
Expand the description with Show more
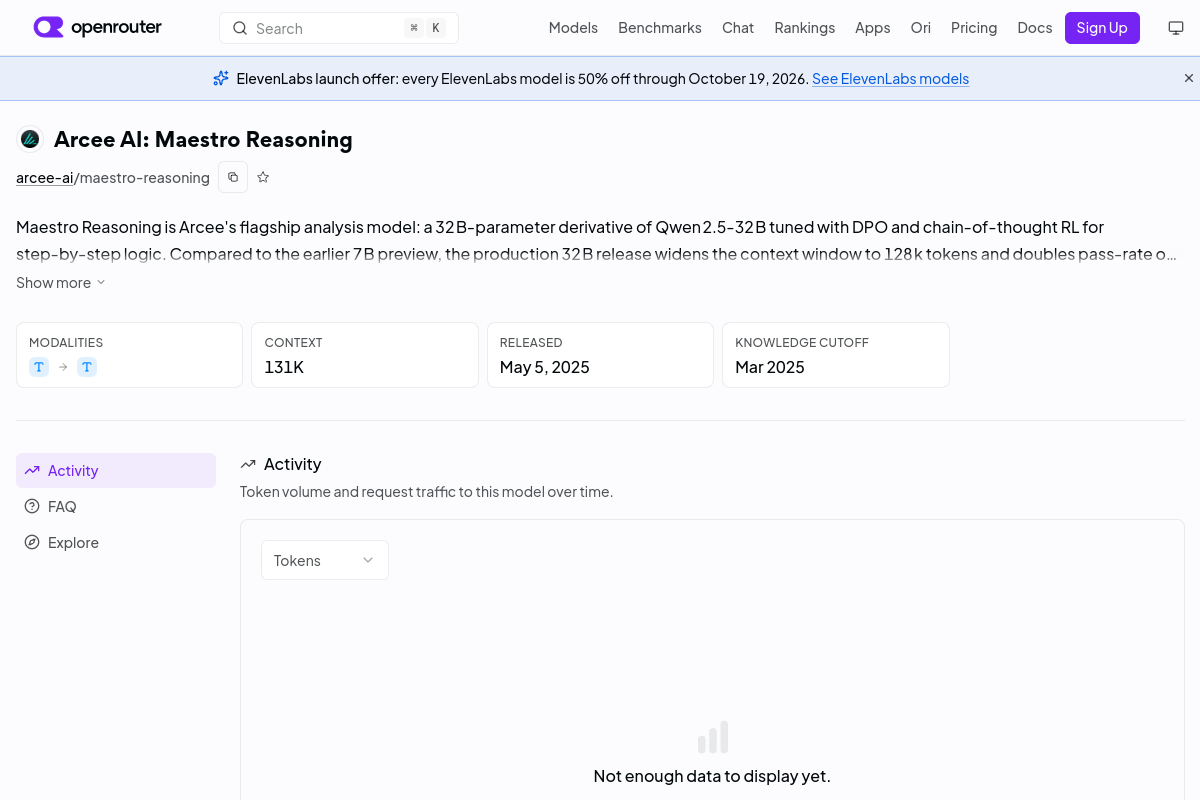pos(60,283)
